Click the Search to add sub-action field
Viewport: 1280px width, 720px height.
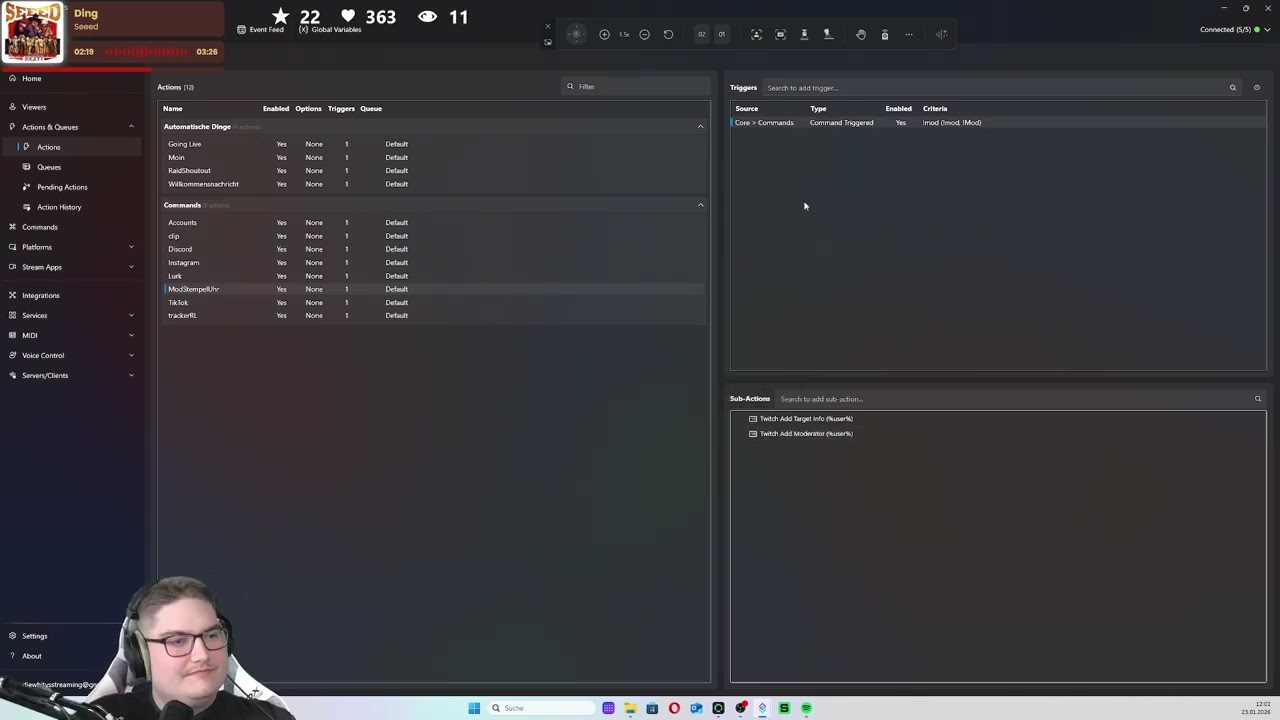click(1020, 399)
